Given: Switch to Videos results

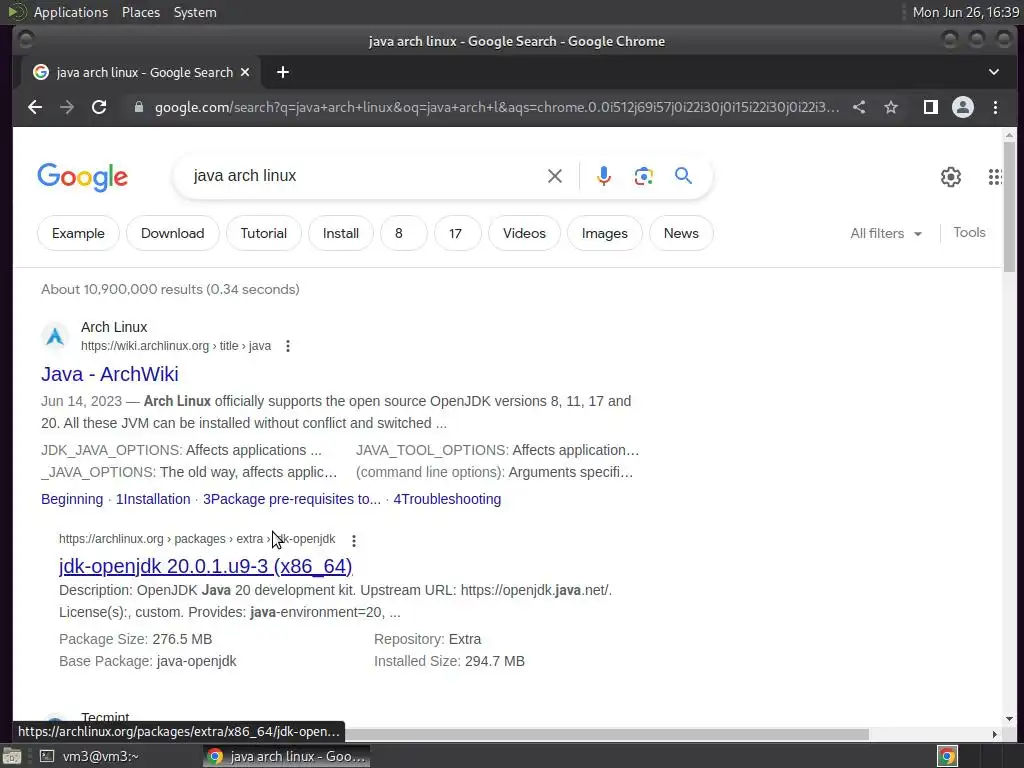Looking at the screenshot, I should (x=524, y=233).
